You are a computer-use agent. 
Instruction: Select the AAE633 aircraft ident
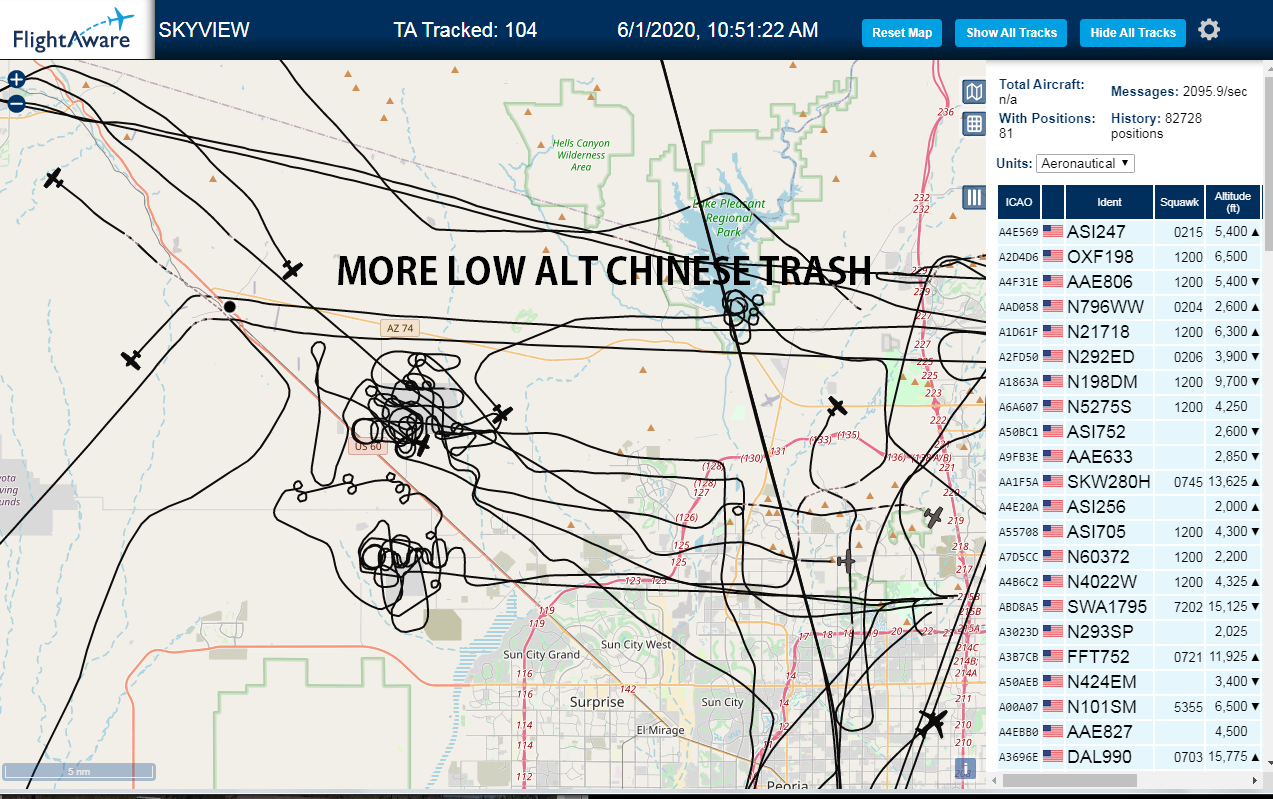pos(1100,457)
